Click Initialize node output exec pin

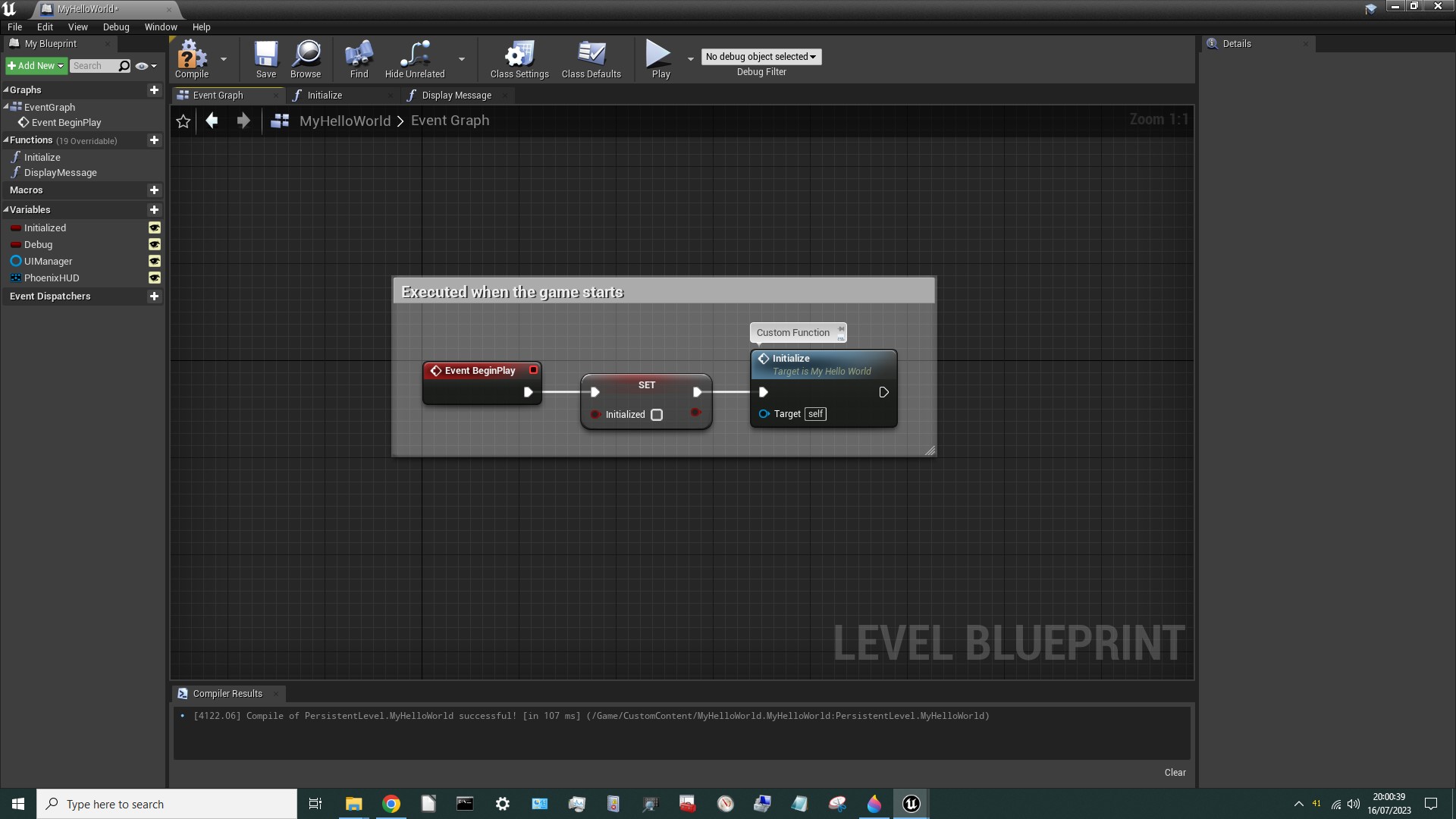883,392
